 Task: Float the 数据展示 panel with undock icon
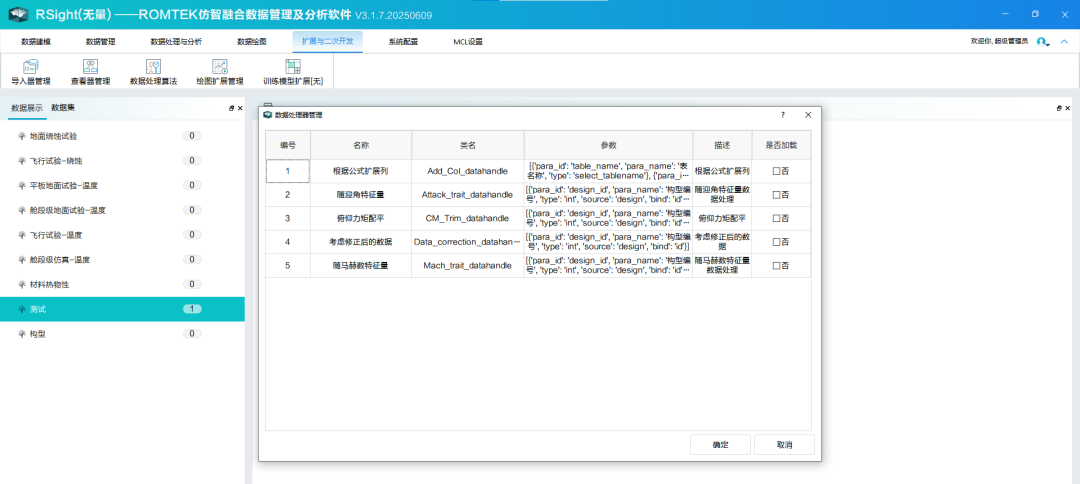[231, 108]
